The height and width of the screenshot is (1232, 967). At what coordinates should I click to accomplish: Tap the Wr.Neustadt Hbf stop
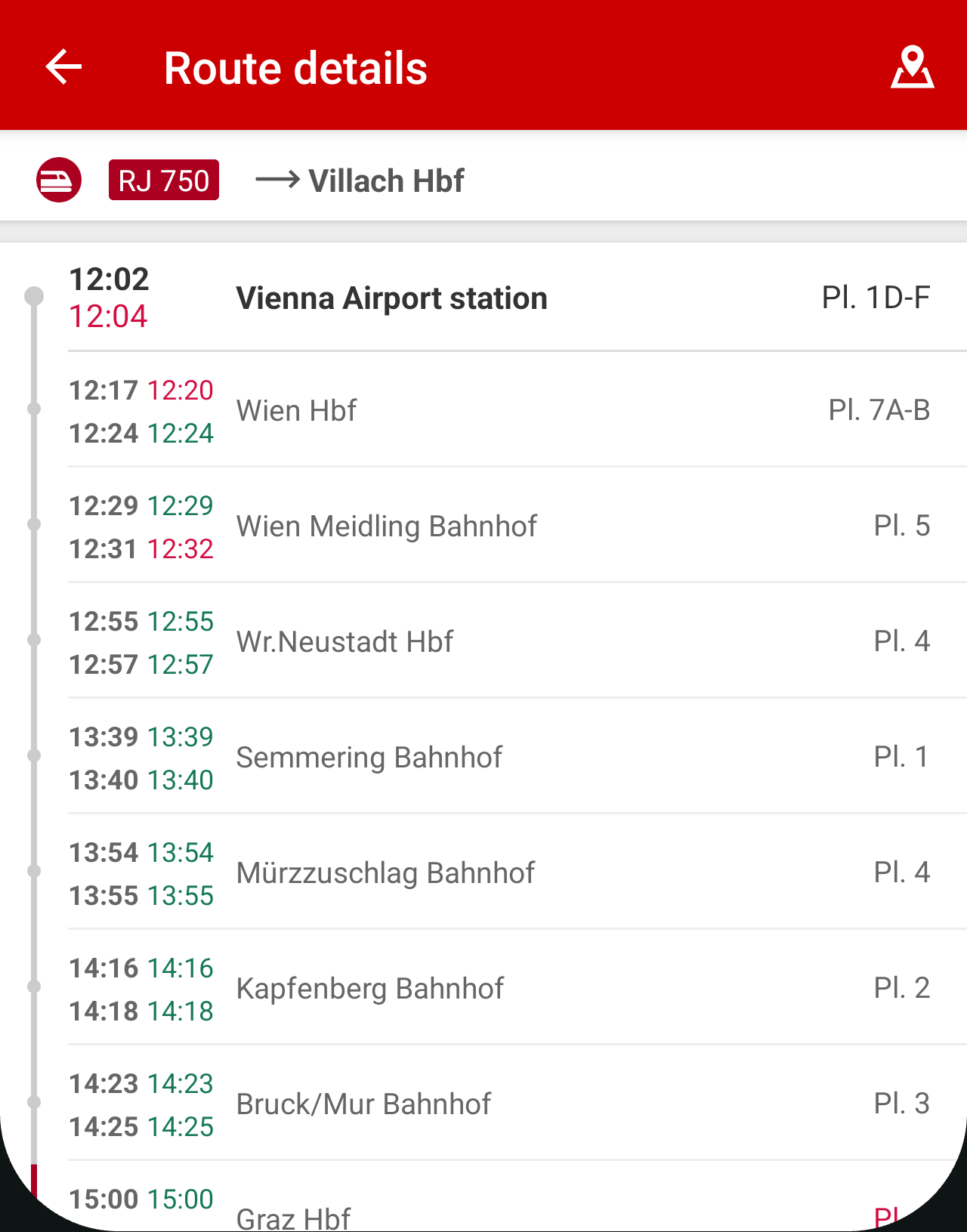point(344,642)
